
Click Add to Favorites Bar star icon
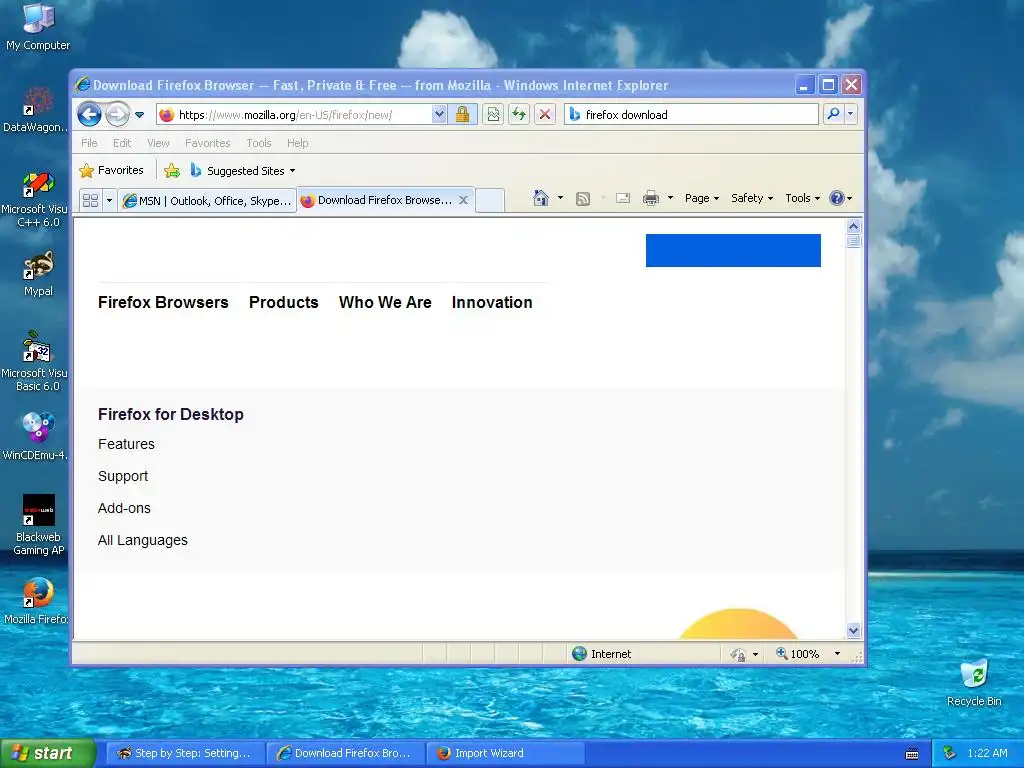click(172, 171)
